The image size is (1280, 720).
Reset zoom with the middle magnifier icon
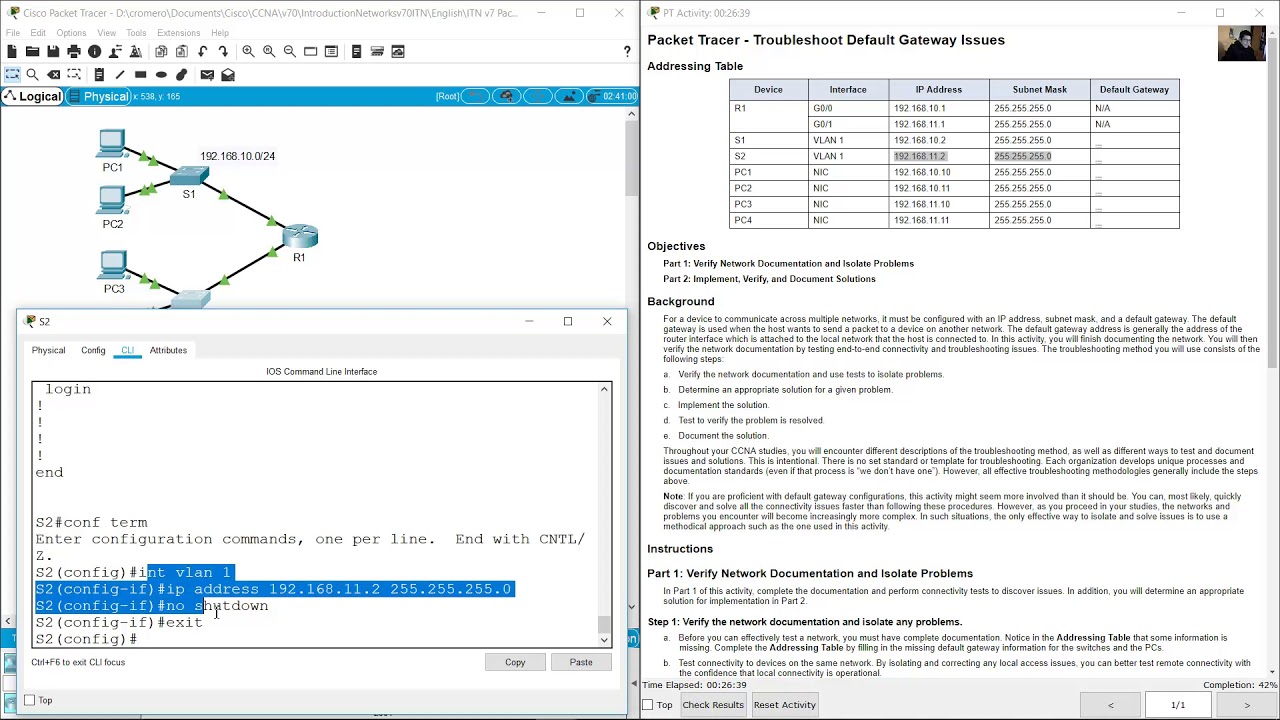(269, 51)
